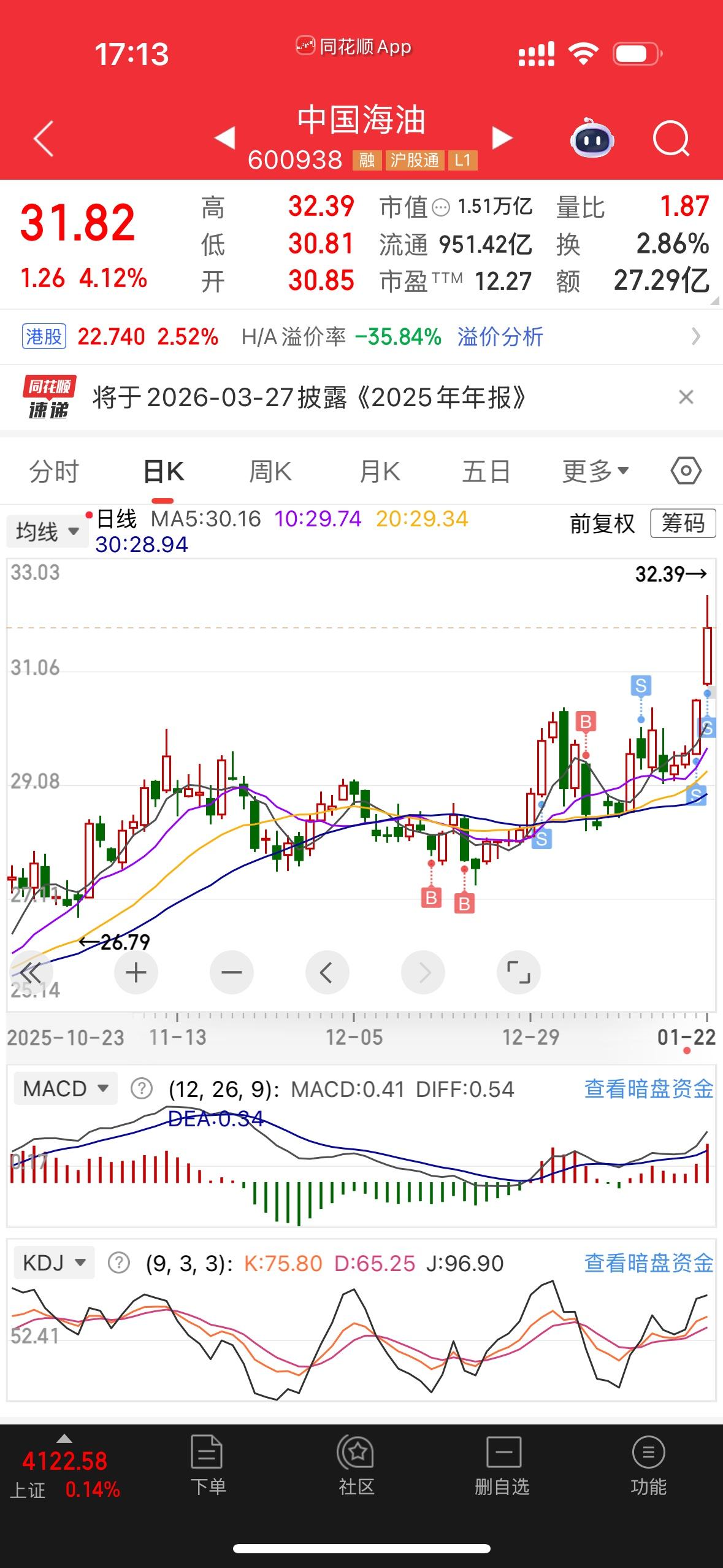Open the AI robot assistant icon
This screenshot has height=1568, width=723.
(592, 139)
